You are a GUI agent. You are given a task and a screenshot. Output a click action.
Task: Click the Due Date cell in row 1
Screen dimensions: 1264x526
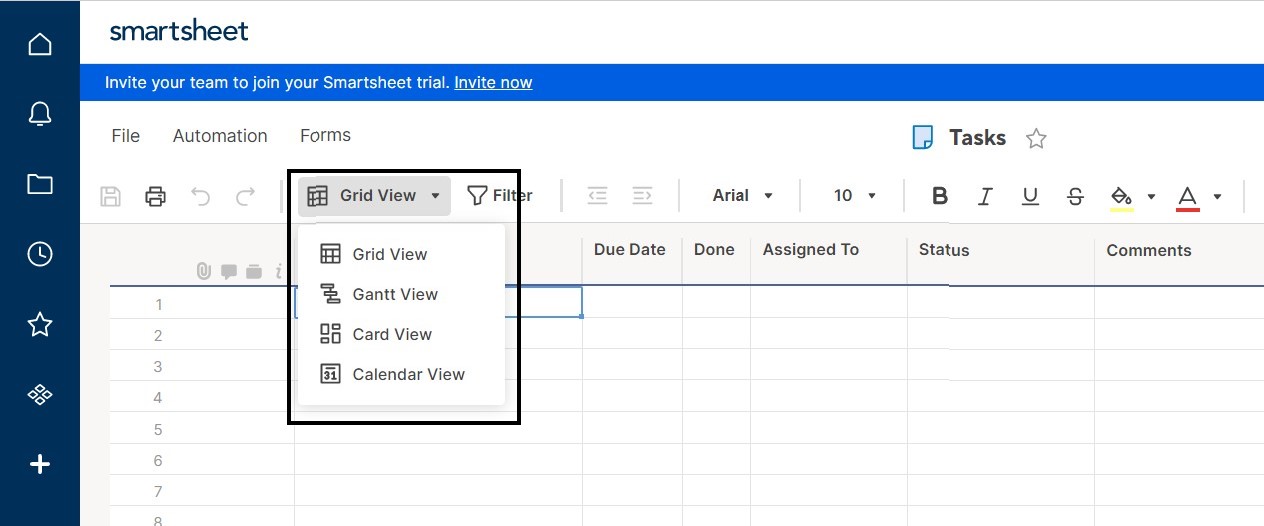coord(632,303)
